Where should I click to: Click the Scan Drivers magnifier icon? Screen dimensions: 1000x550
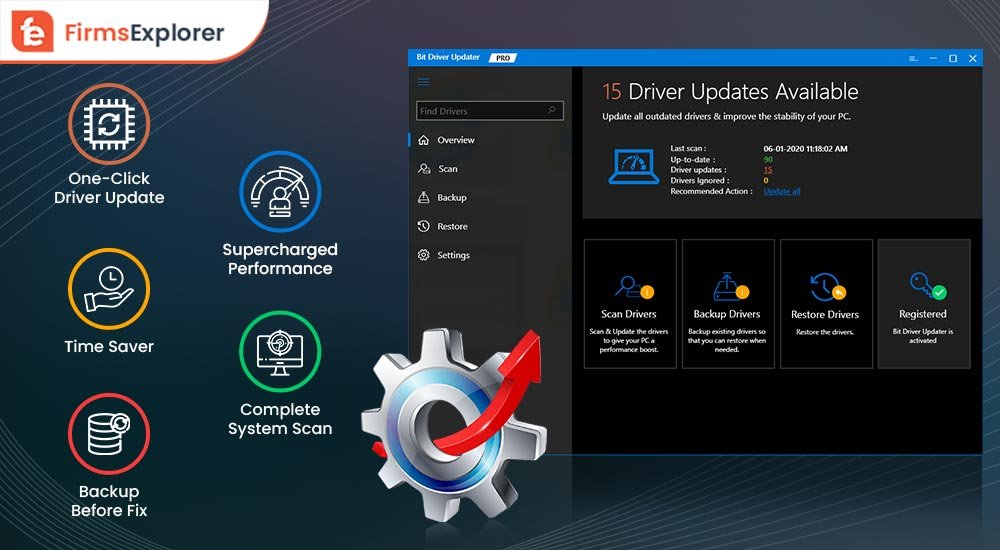coord(634,287)
